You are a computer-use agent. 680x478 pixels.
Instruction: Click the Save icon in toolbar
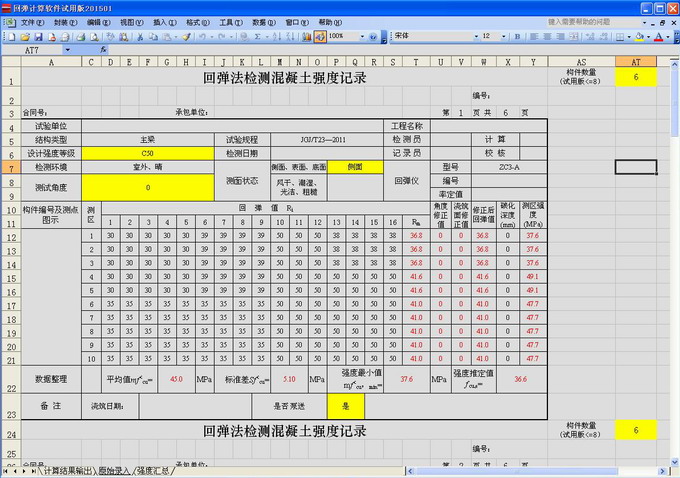click(38, 36)
